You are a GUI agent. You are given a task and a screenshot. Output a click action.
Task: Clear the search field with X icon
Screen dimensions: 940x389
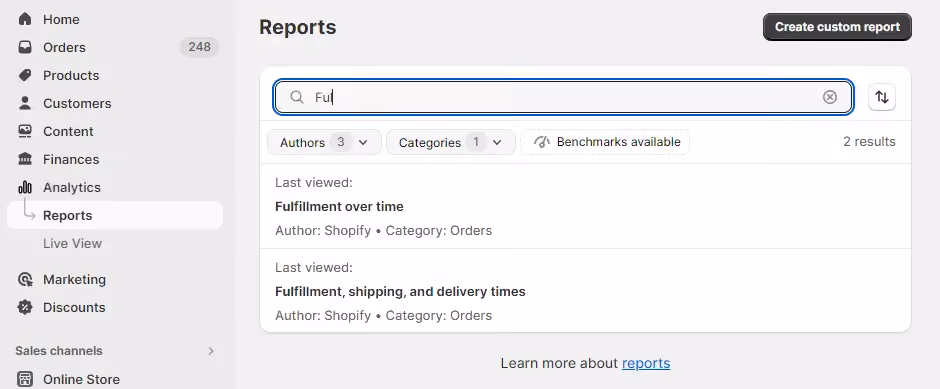click(830, 97)
